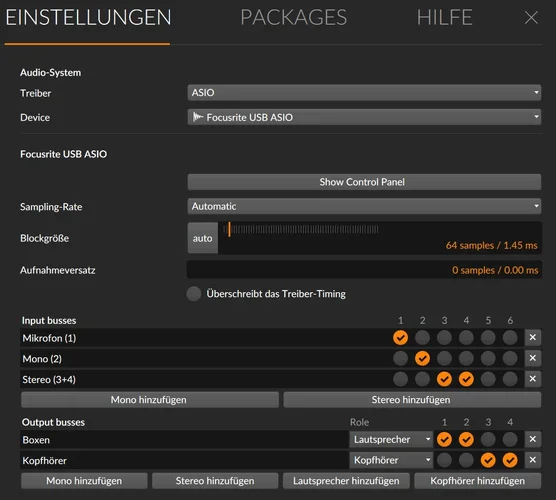The image size is (556, 500).
Task: Open the Device Focusrite USB ASIO dropdown
Action: (x=364, y=117)
